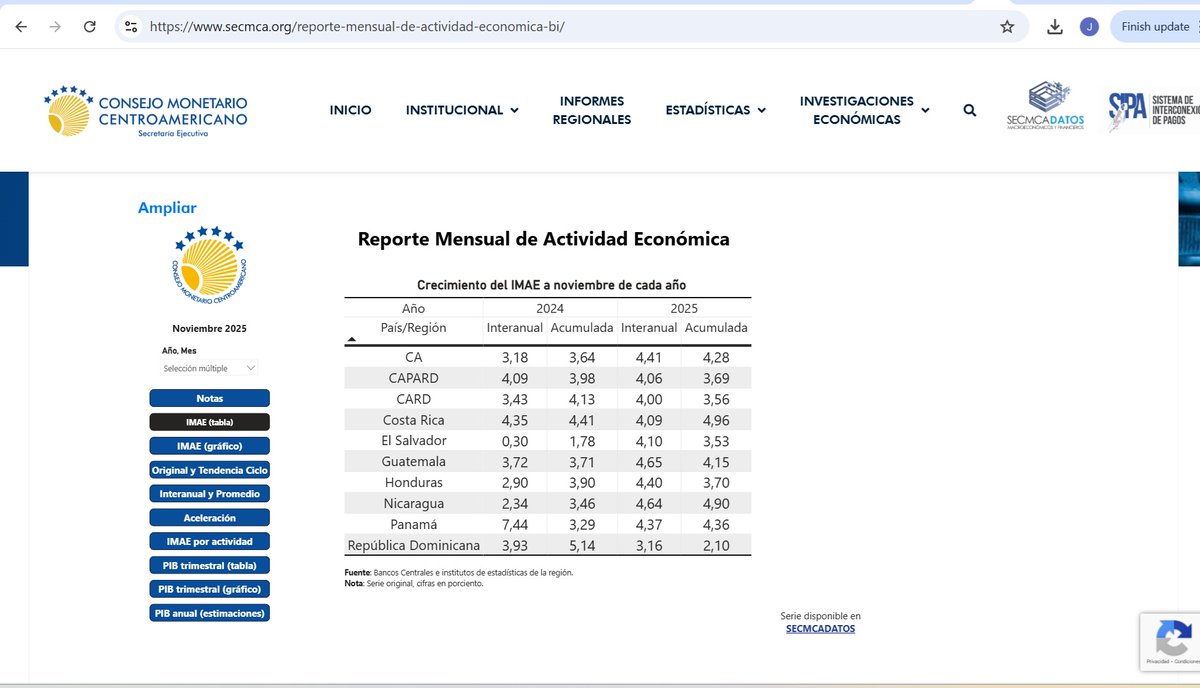Expand the ESTADÍSTICAS menu
This screenshot has width=1200, height=688.
pyautogui.click(x=716, y=110)
